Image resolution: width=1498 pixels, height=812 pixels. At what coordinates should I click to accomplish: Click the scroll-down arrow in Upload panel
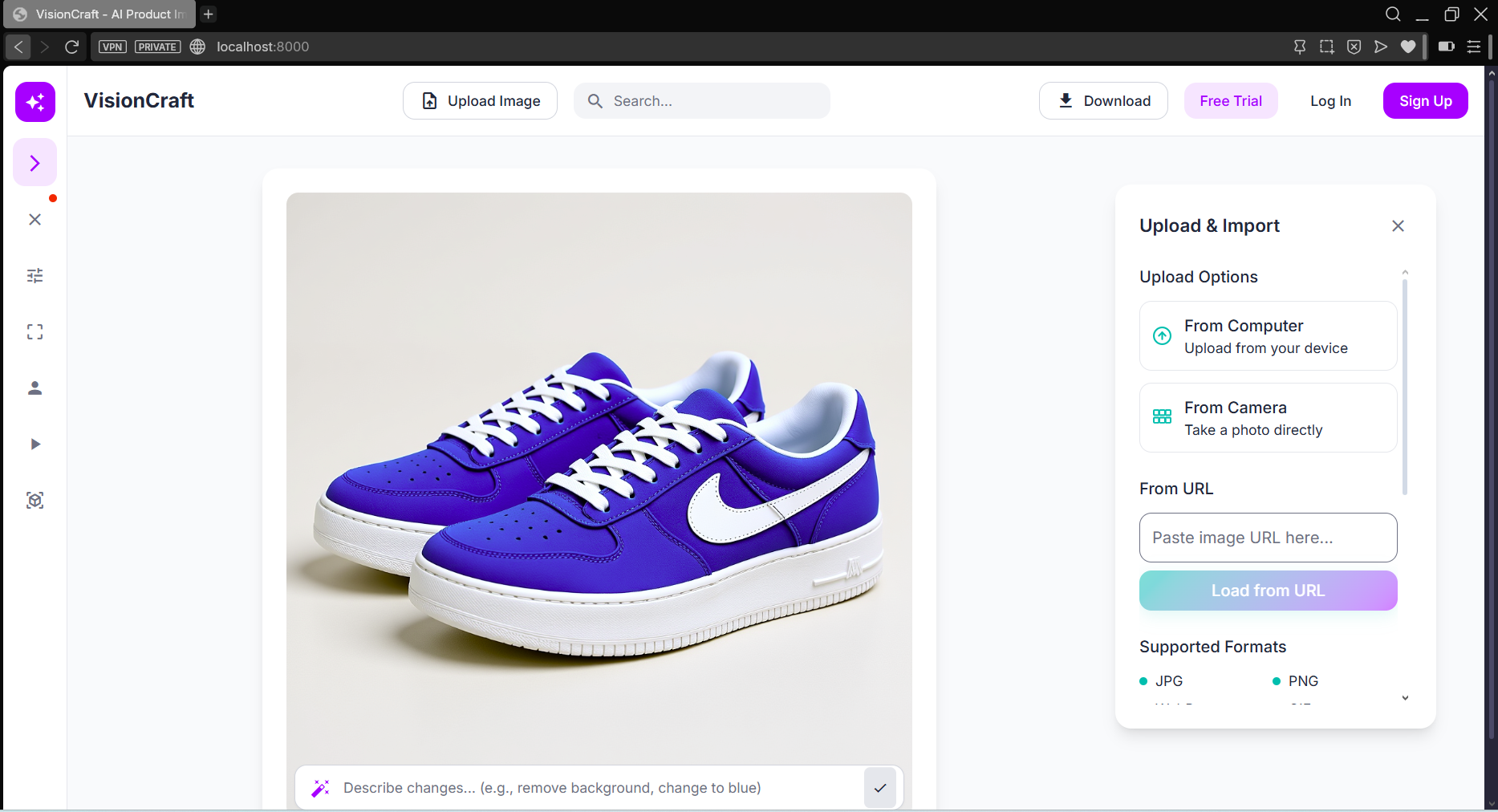[1405, 698]
